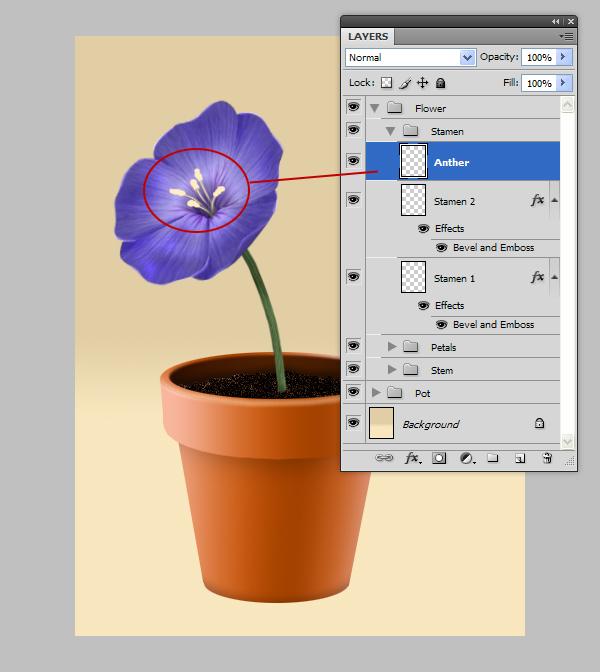Enable lock image pixels brush icon
Viewport: 600px width, 672px height.
pyautogui.click(x=405, y=83)
